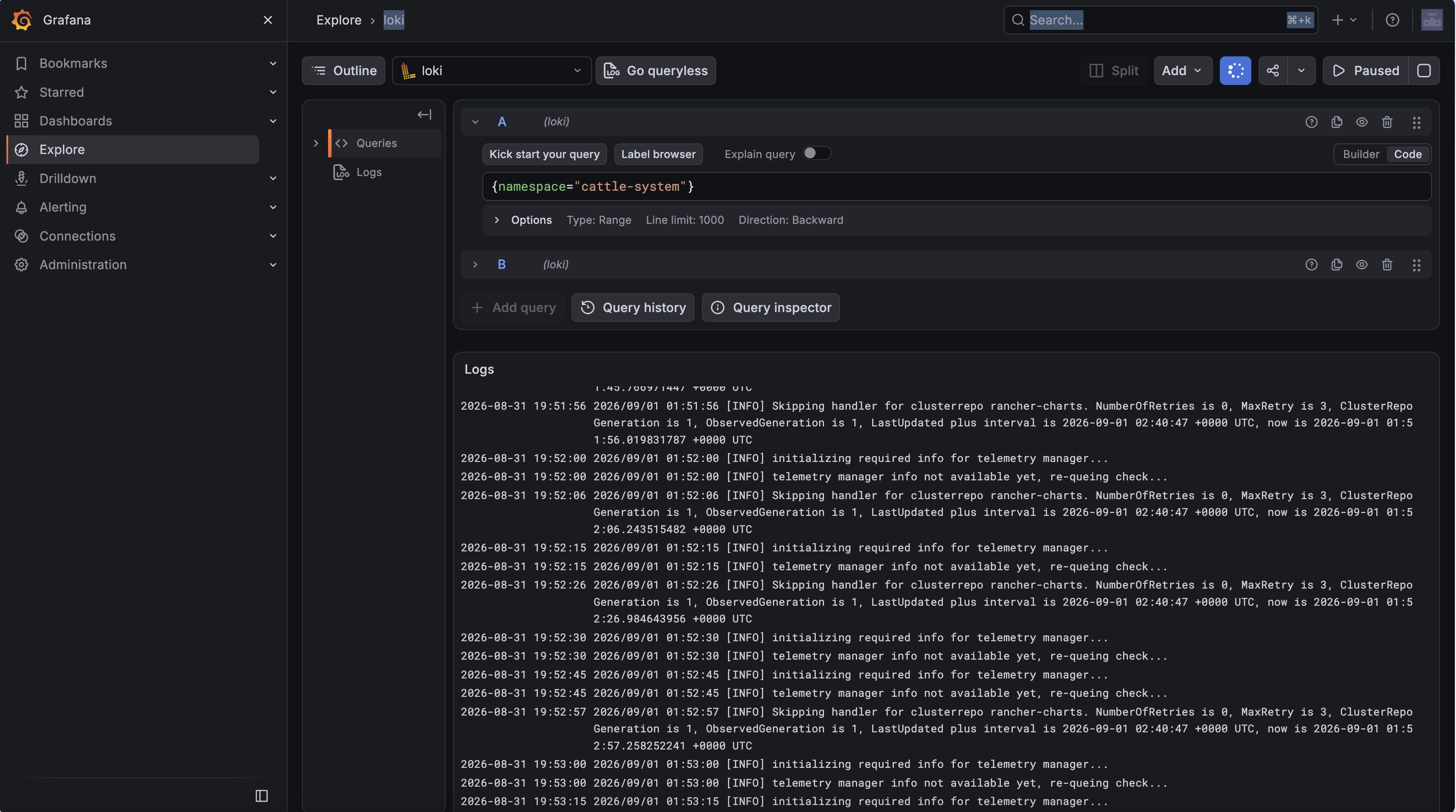Open the loki data source picker
The image size is (1456, 812).
pos(492,71)
